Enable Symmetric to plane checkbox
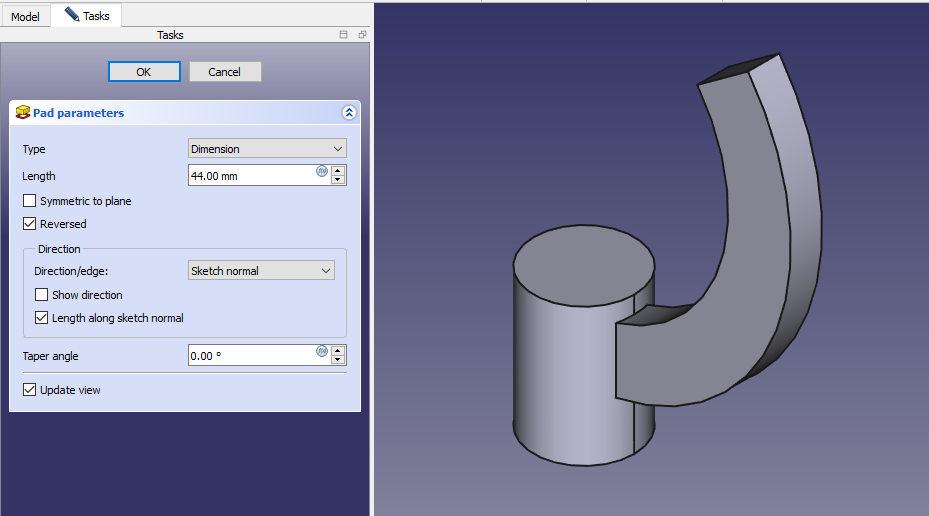 [x=29, y=201]
